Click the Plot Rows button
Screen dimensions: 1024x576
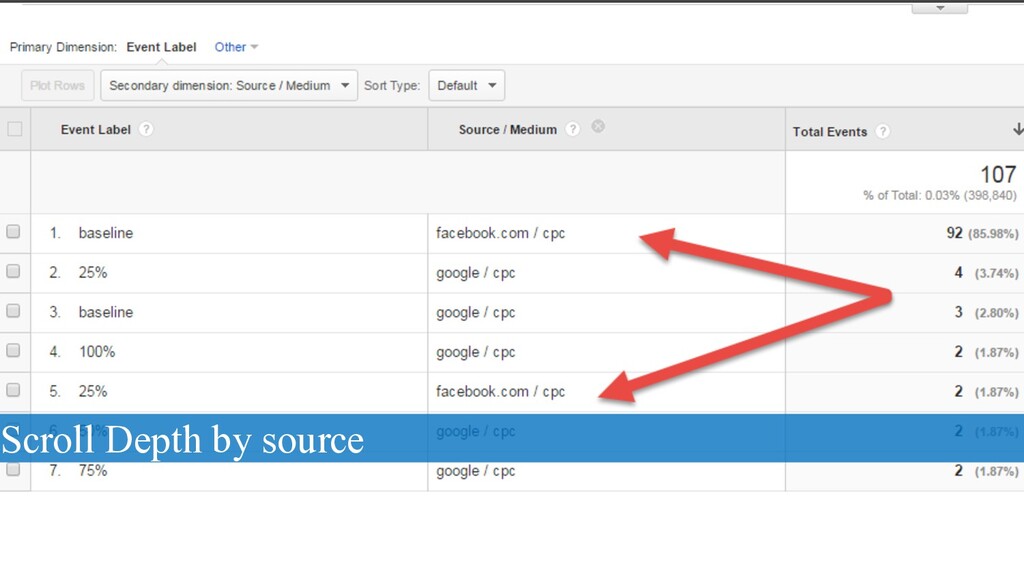[57, 86]
